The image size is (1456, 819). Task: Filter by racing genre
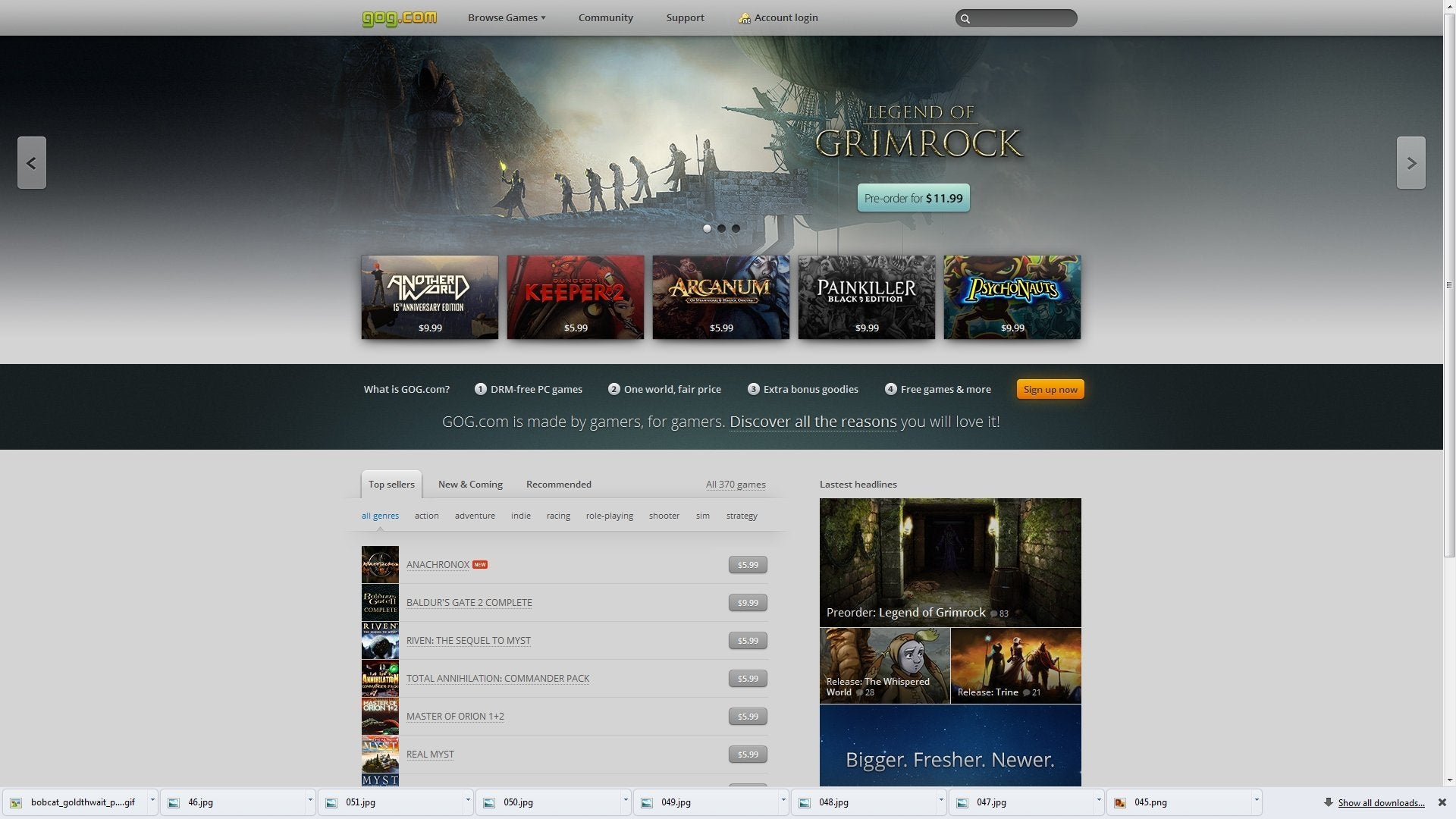click(x=558, y=516)
